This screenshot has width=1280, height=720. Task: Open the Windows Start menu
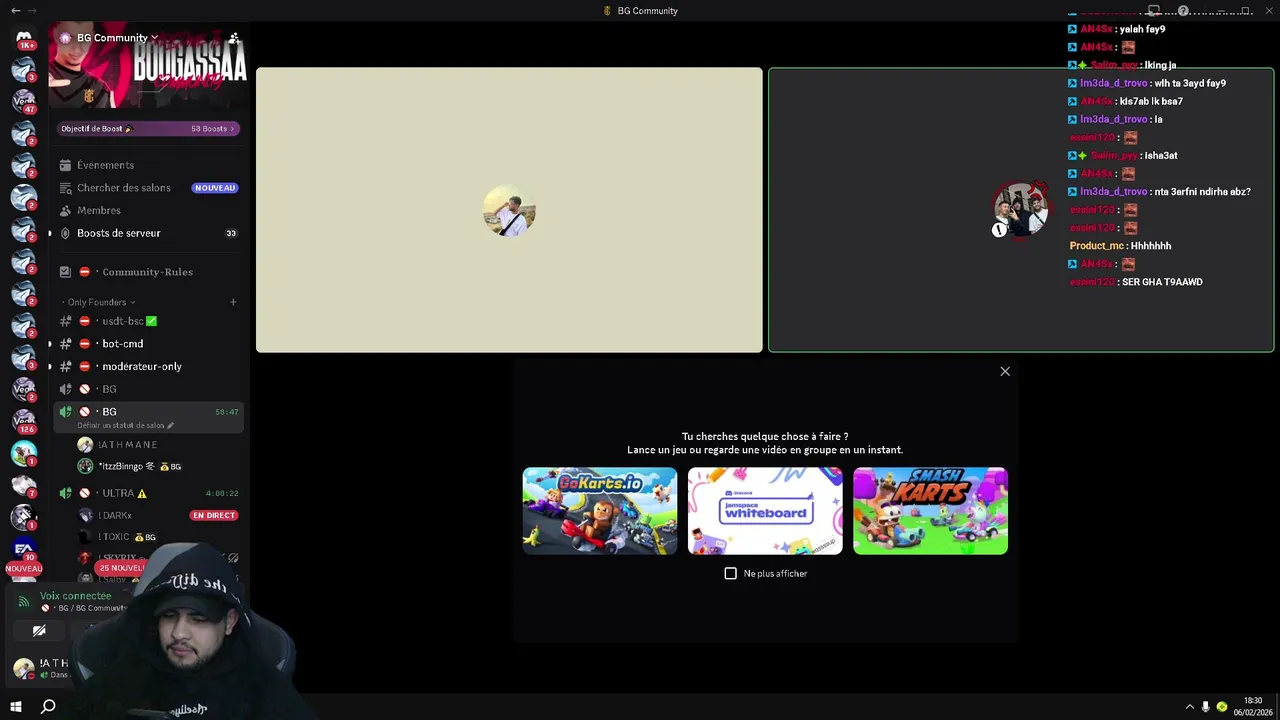pos(16,706)
